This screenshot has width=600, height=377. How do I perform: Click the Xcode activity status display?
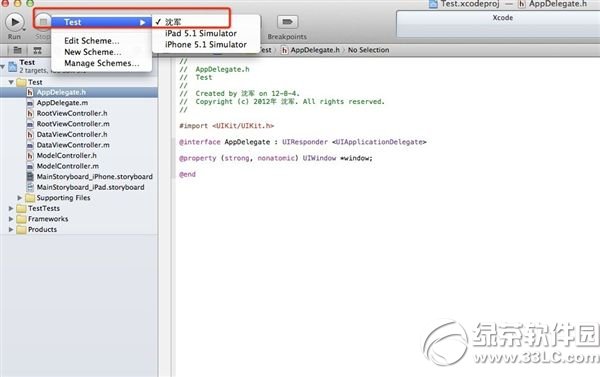(x=498, y=24)
